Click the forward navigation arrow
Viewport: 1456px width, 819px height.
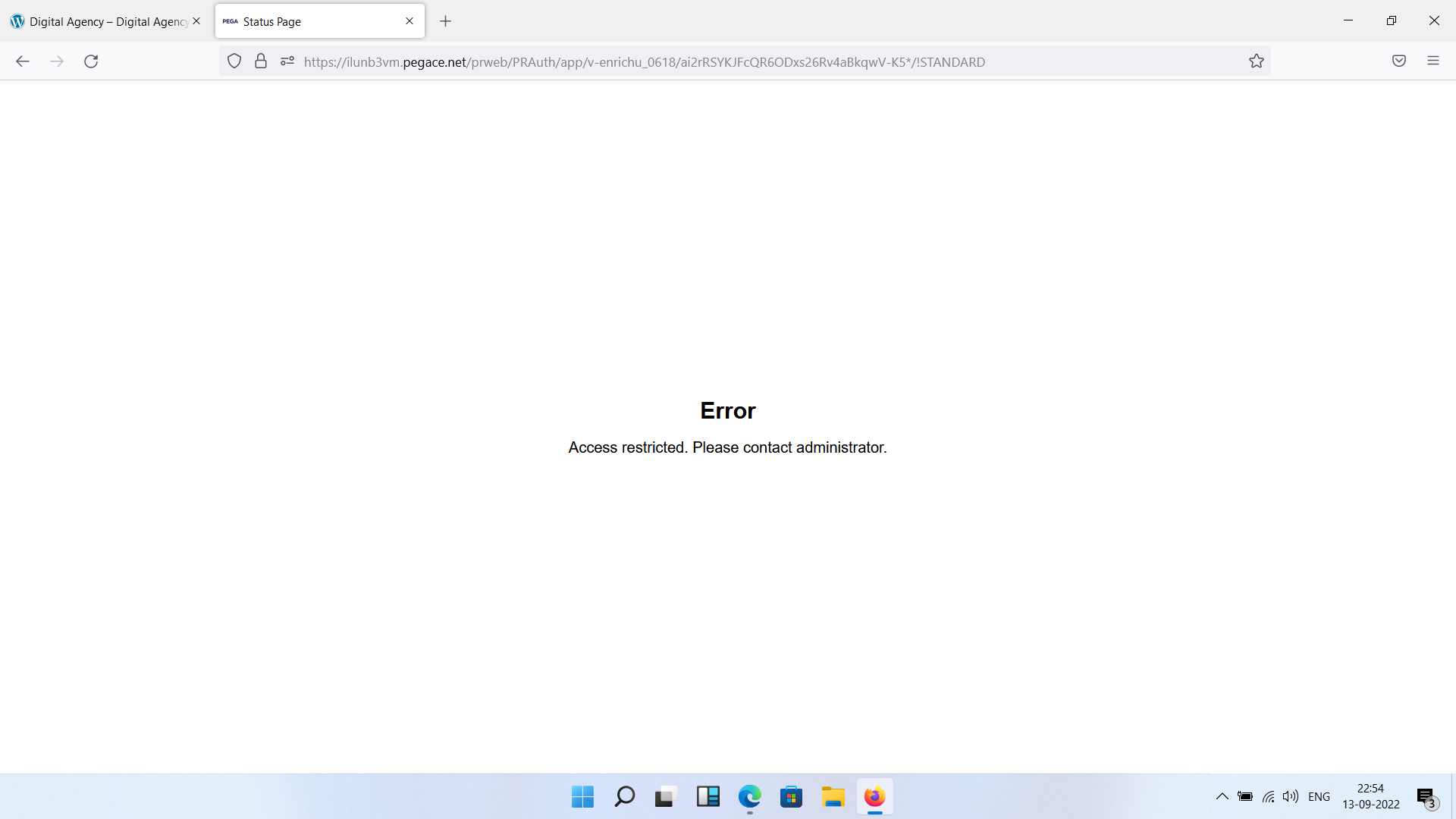point(57,61)
